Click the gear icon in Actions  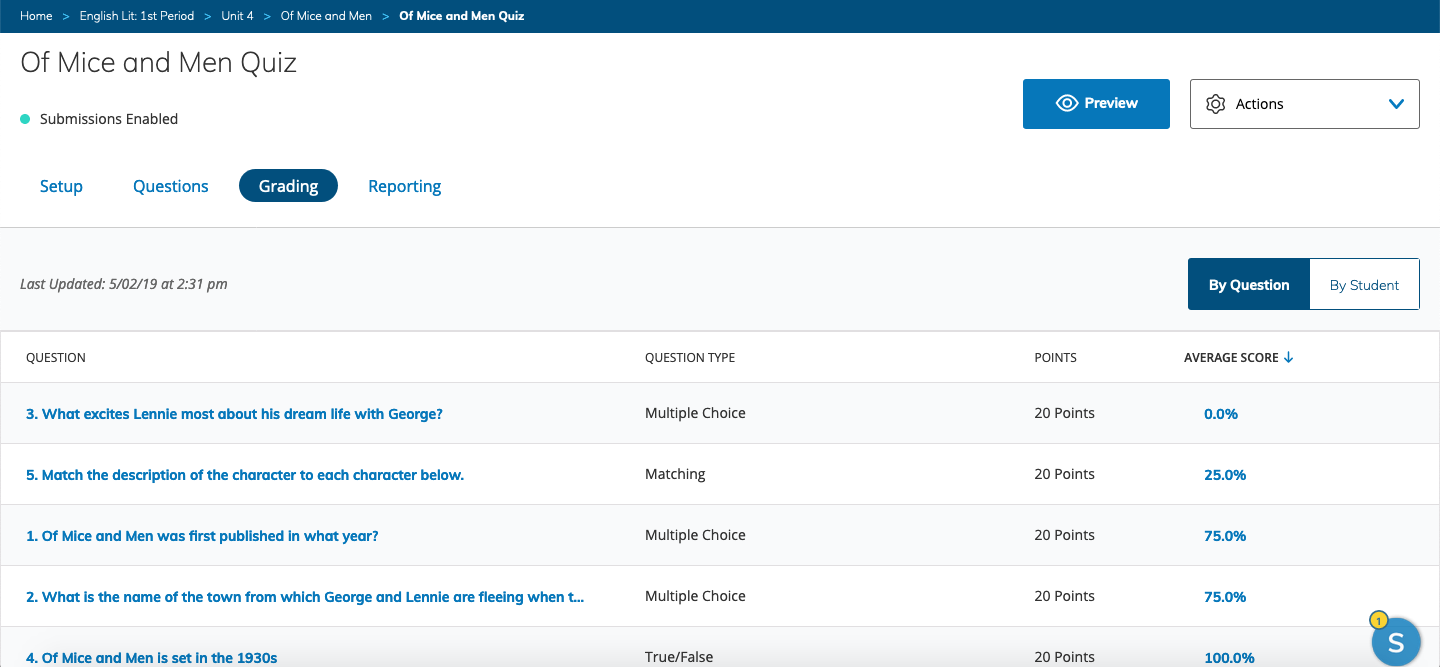point(1215,104)
